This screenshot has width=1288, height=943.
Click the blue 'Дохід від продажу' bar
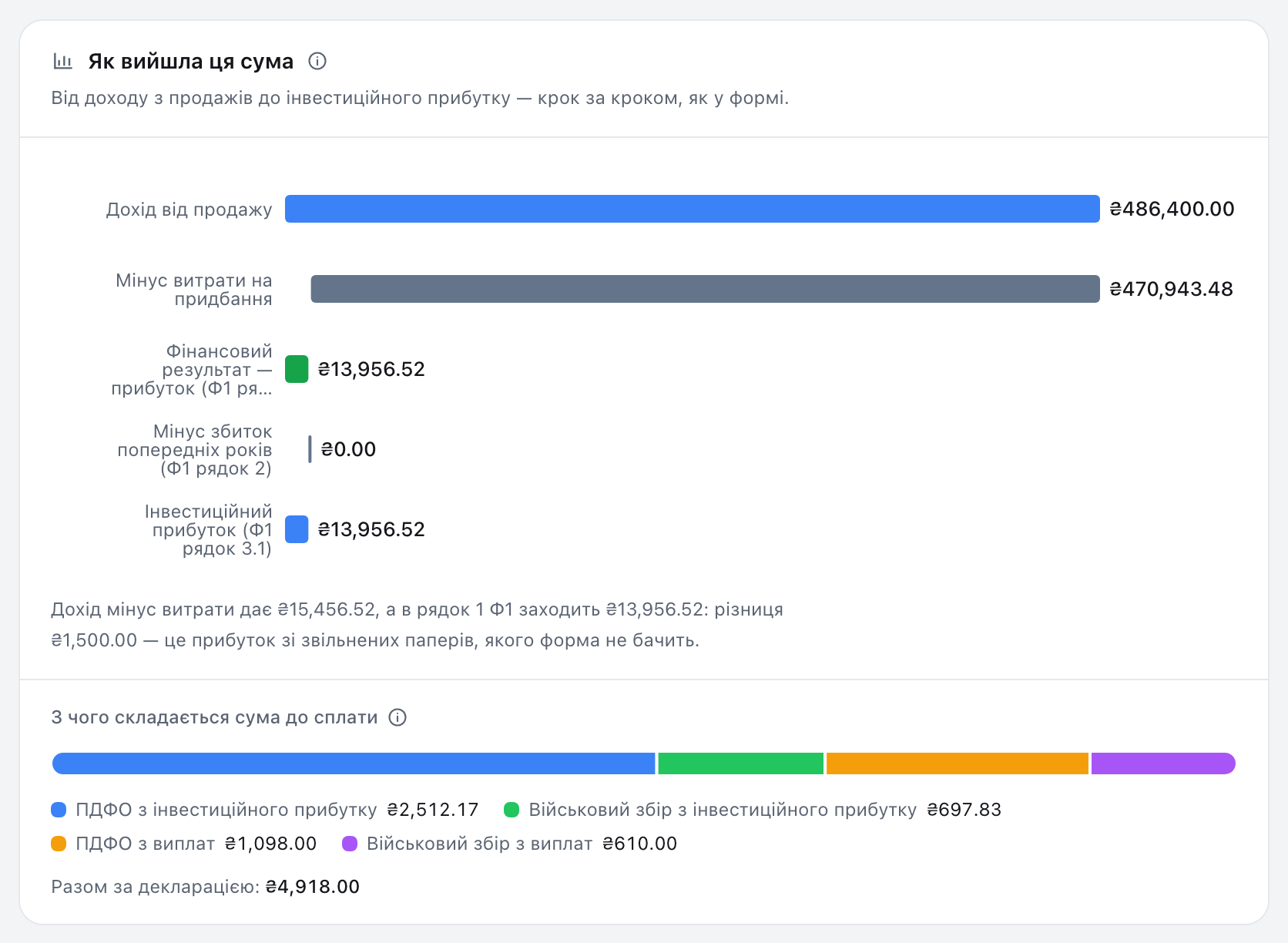(x=692, y=209)
